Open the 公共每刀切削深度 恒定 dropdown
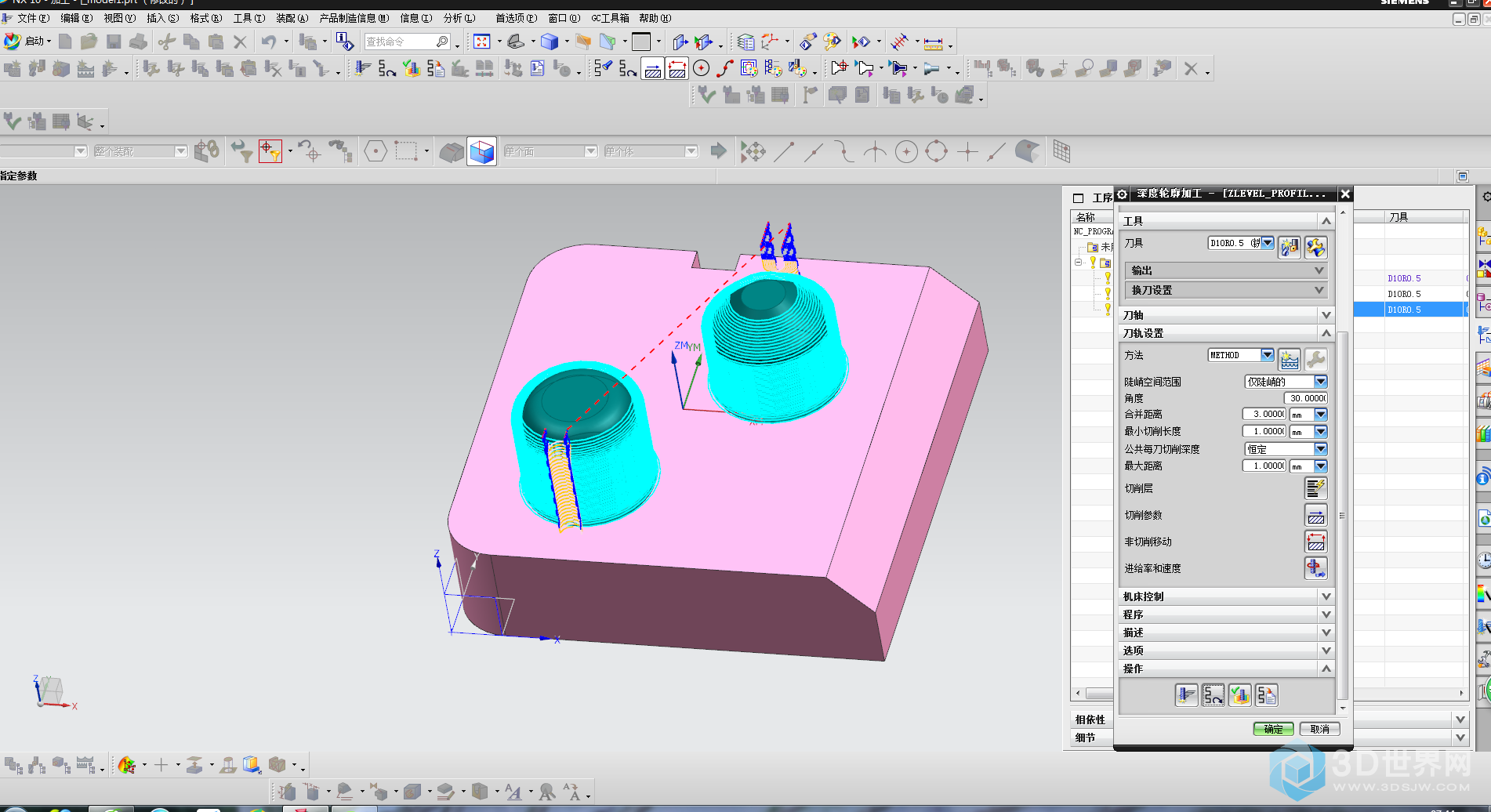 click(x=1286, y=449)
